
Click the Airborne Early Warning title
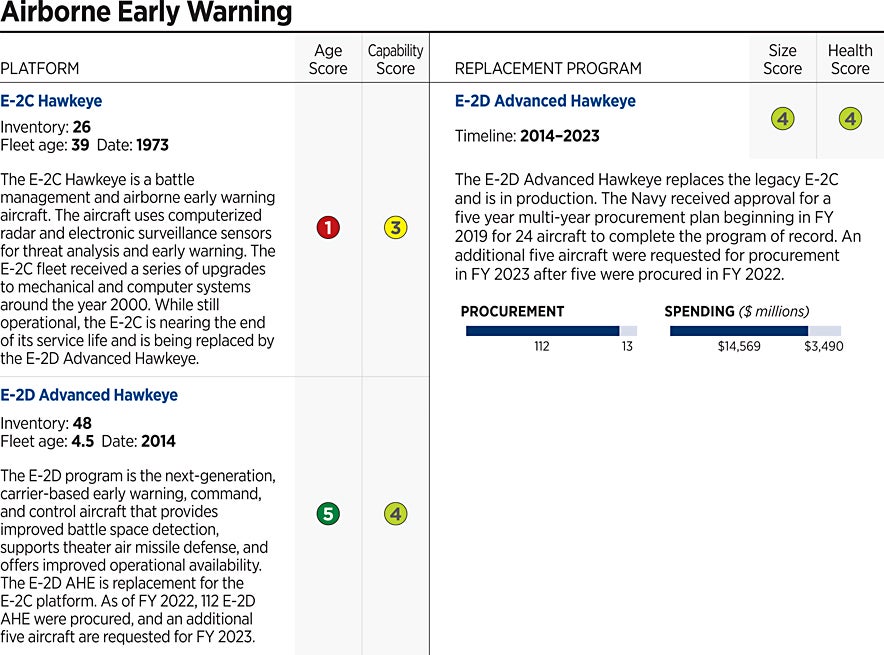coord(146,13)
